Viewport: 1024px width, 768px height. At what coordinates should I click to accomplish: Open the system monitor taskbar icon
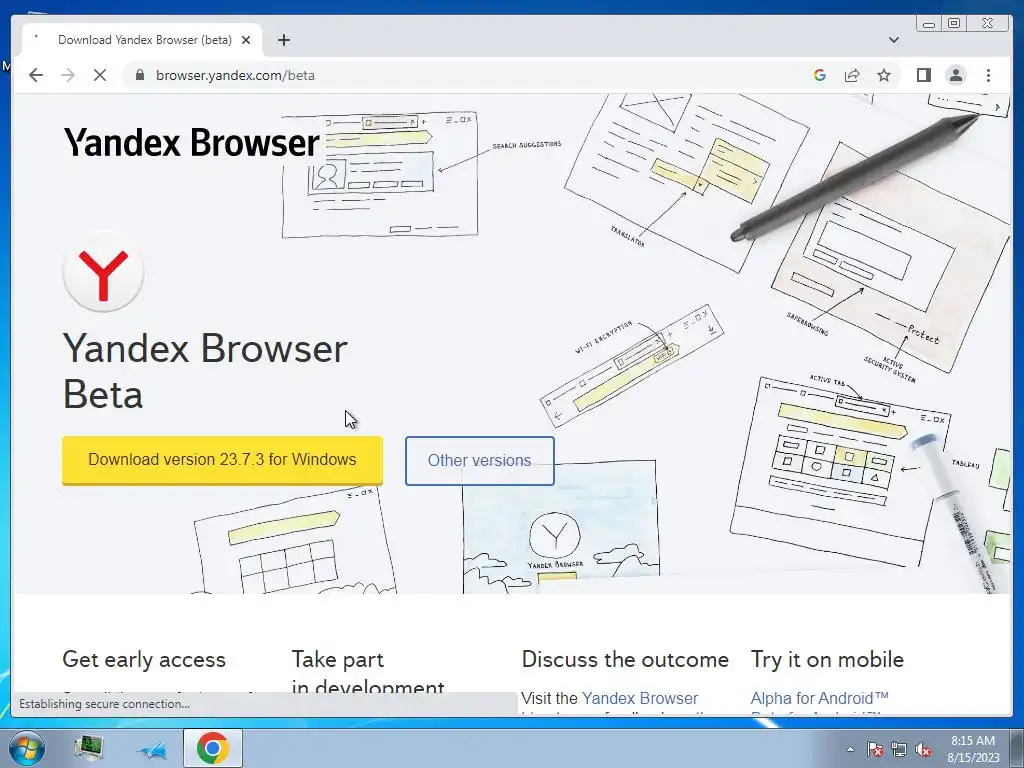click(x=88, y=748)
